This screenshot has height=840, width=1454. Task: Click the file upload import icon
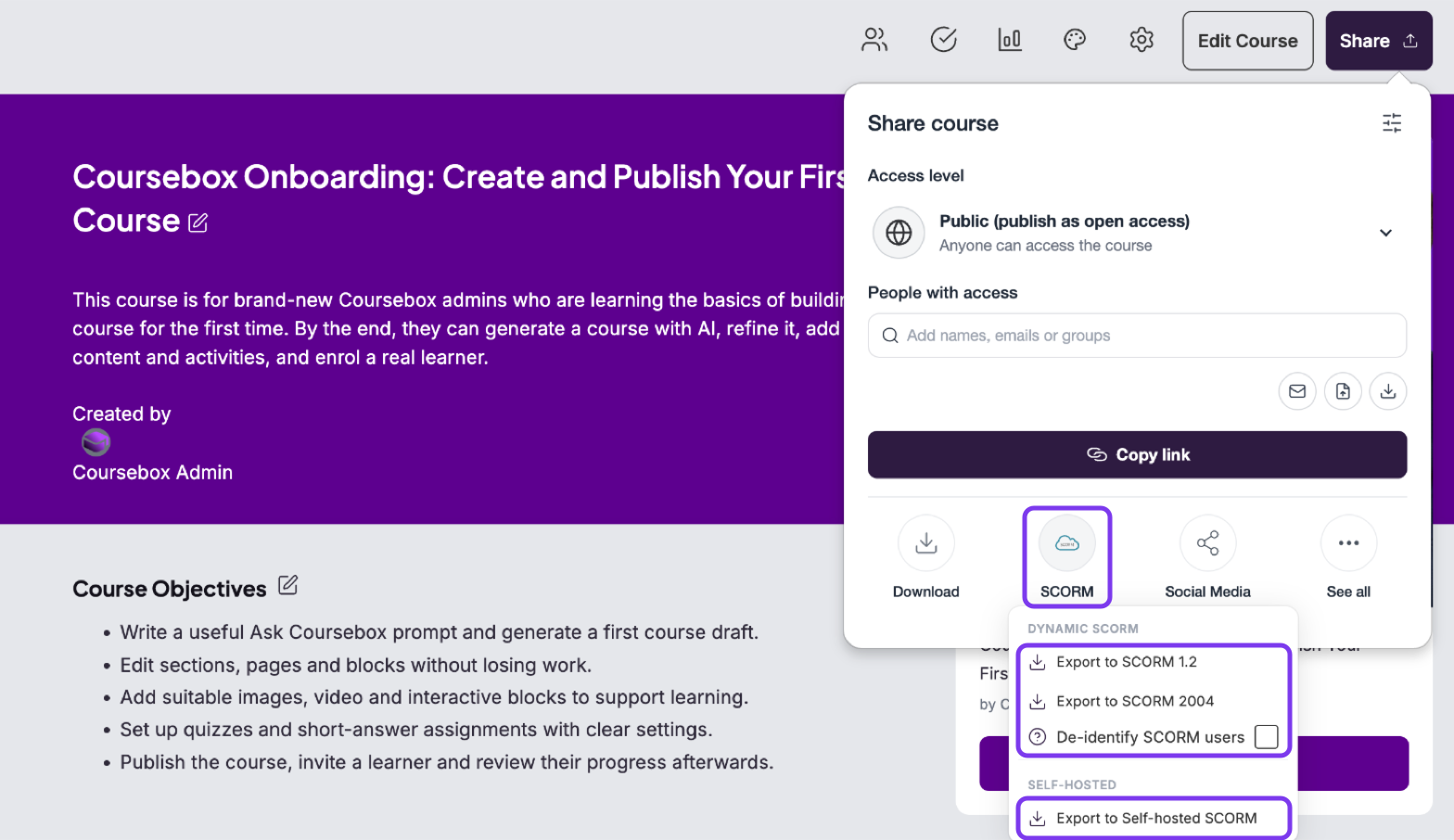pos(1343,391)
